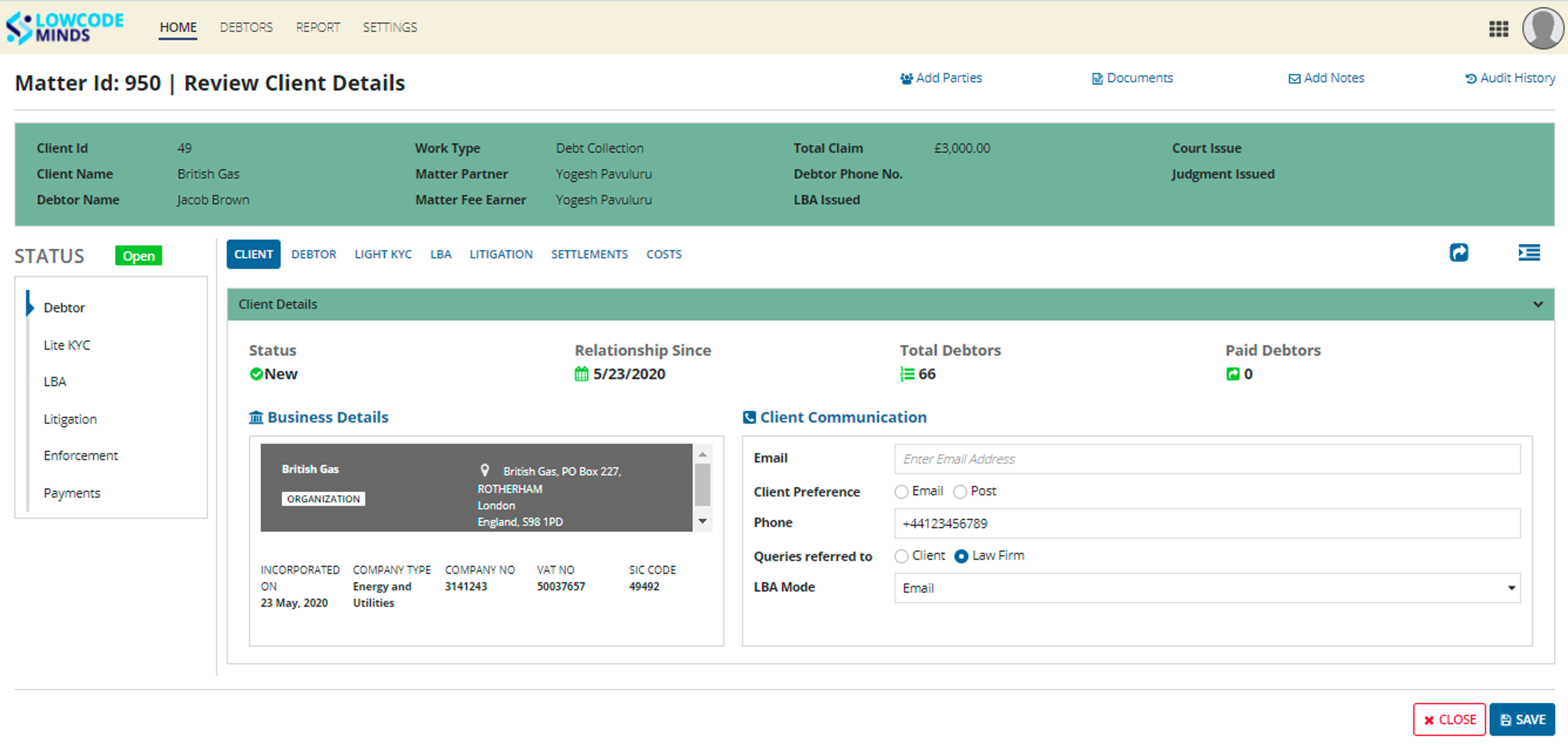Open the DEBTORS menu
The image size is (1568, 745).
[246, 27]
